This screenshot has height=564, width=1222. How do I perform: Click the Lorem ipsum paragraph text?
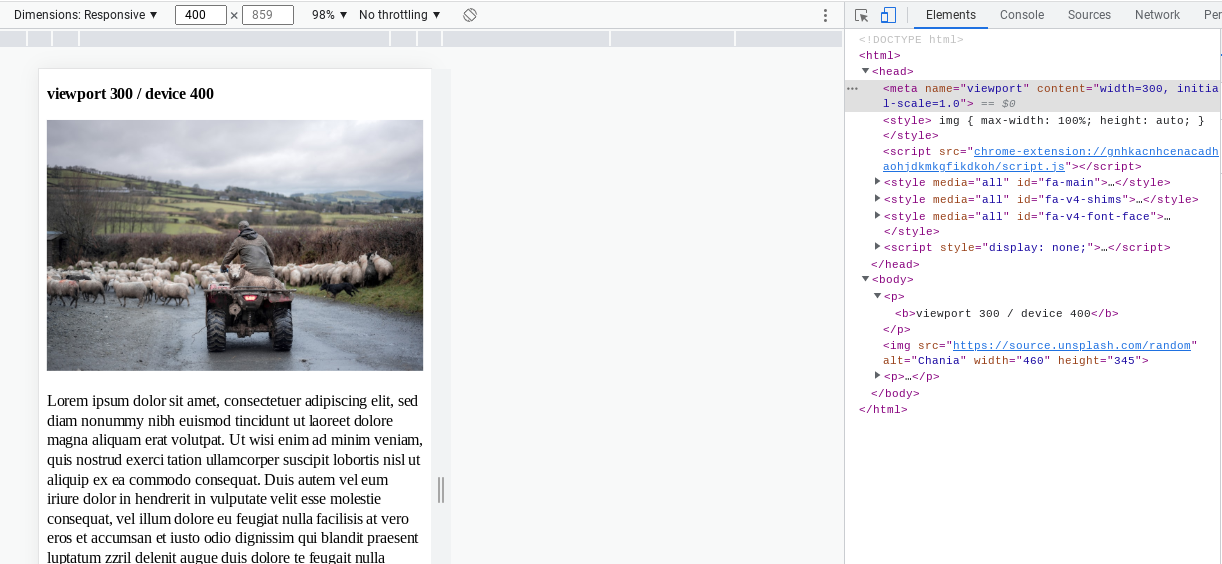click(234, 478)
